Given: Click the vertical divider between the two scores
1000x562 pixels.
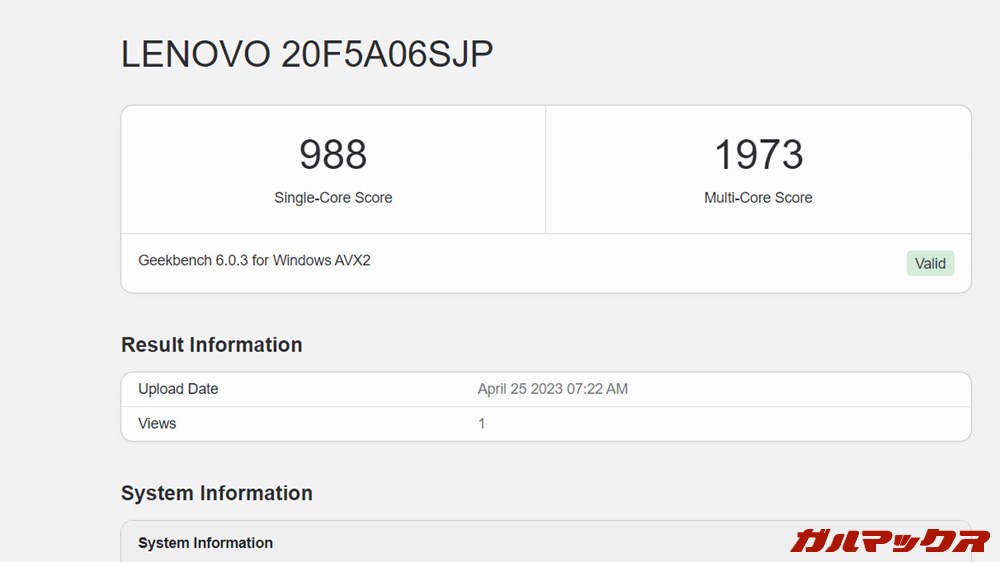Looking at the screenshot, I should coord(546,170).
